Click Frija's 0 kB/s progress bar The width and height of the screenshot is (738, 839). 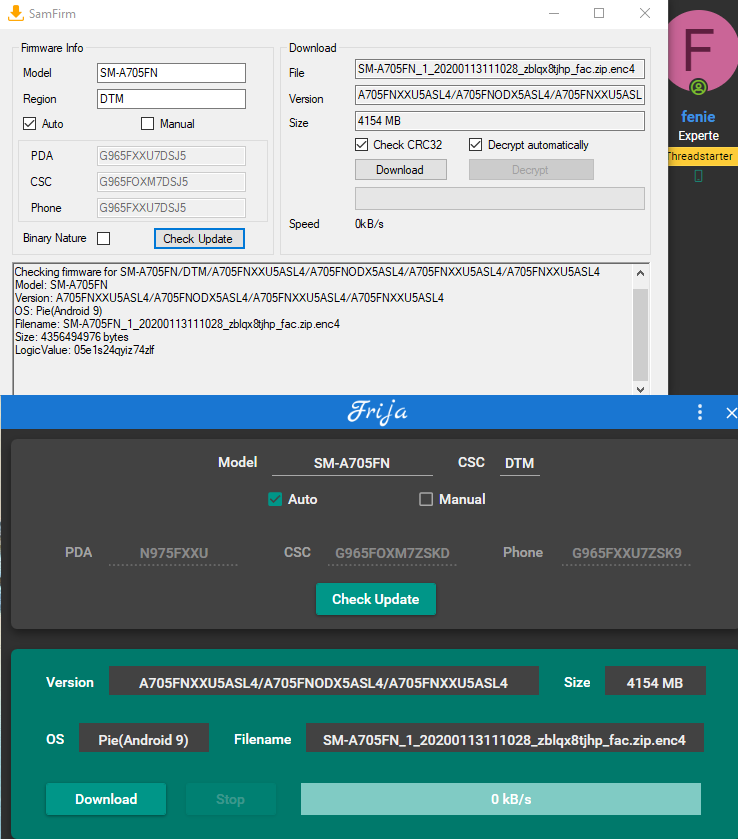coord(501,799)
